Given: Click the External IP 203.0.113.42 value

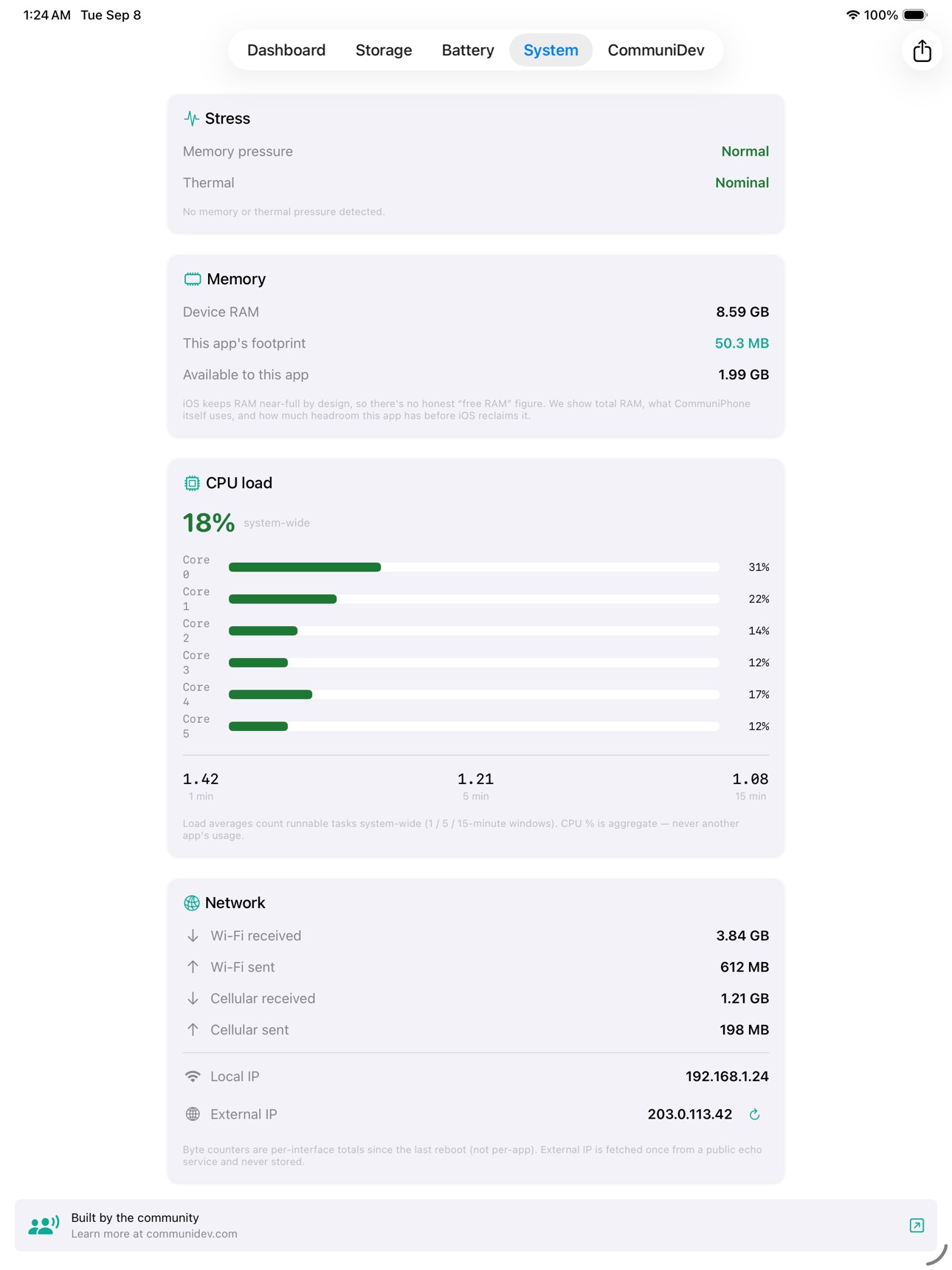Looking at the screenshot, I should click(690, 1114).
